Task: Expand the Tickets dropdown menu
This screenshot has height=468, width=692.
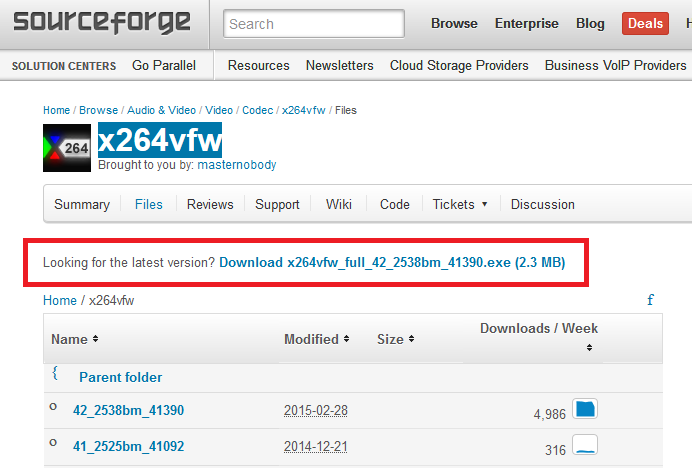Action: pyautogui.click(x=460, y=204)
